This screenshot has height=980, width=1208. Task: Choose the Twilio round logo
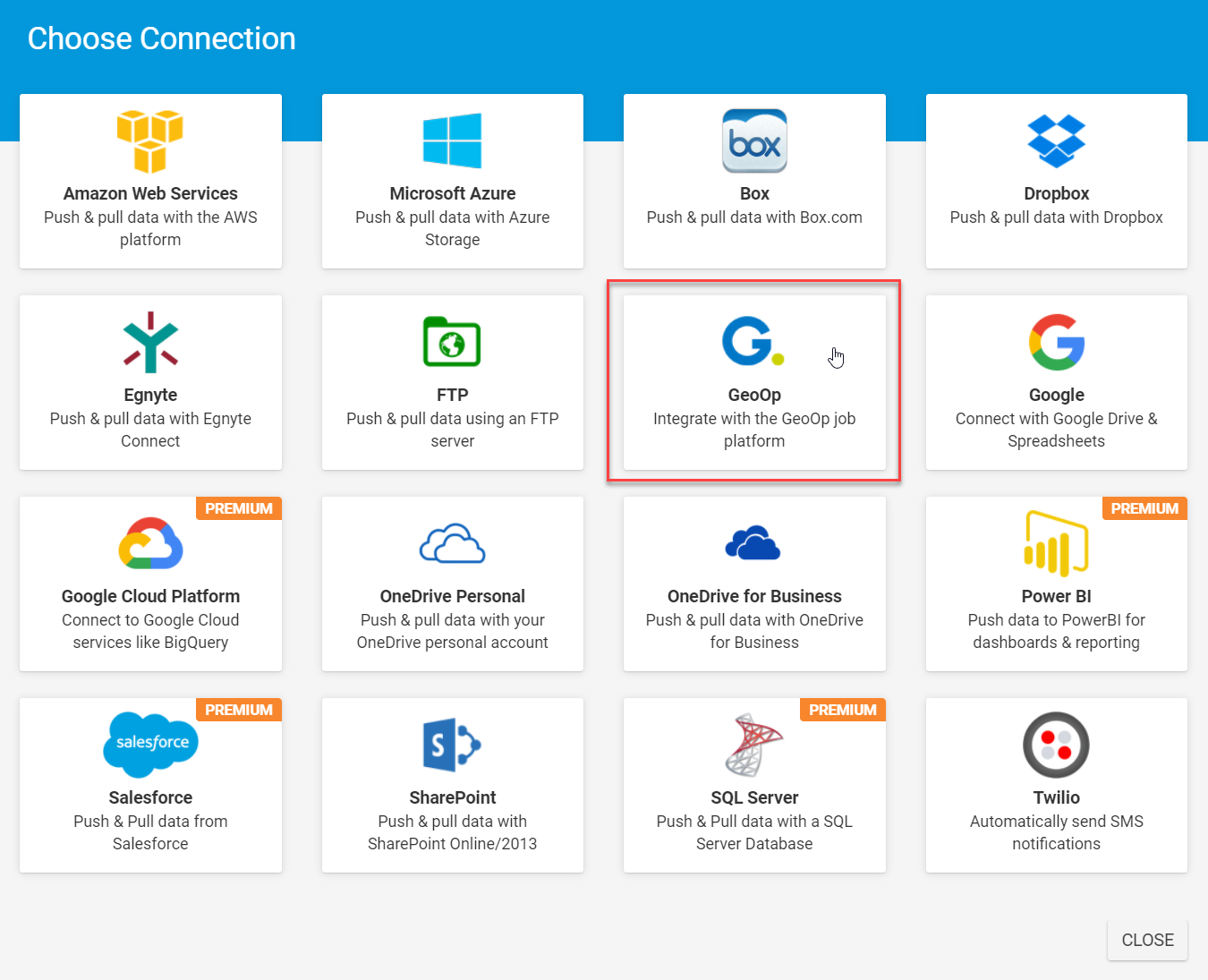click(1056, 745)
